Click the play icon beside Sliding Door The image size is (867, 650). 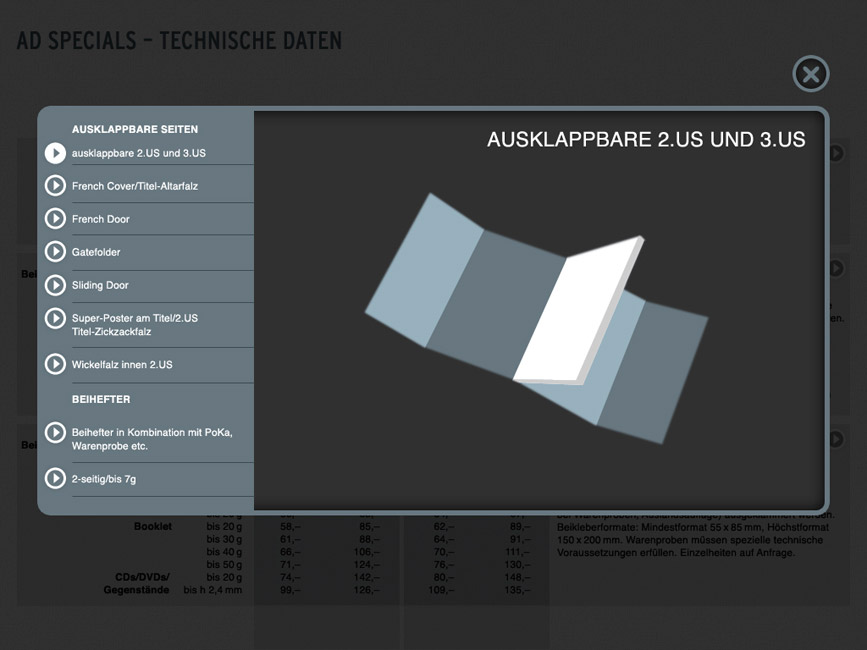(55, 285)
